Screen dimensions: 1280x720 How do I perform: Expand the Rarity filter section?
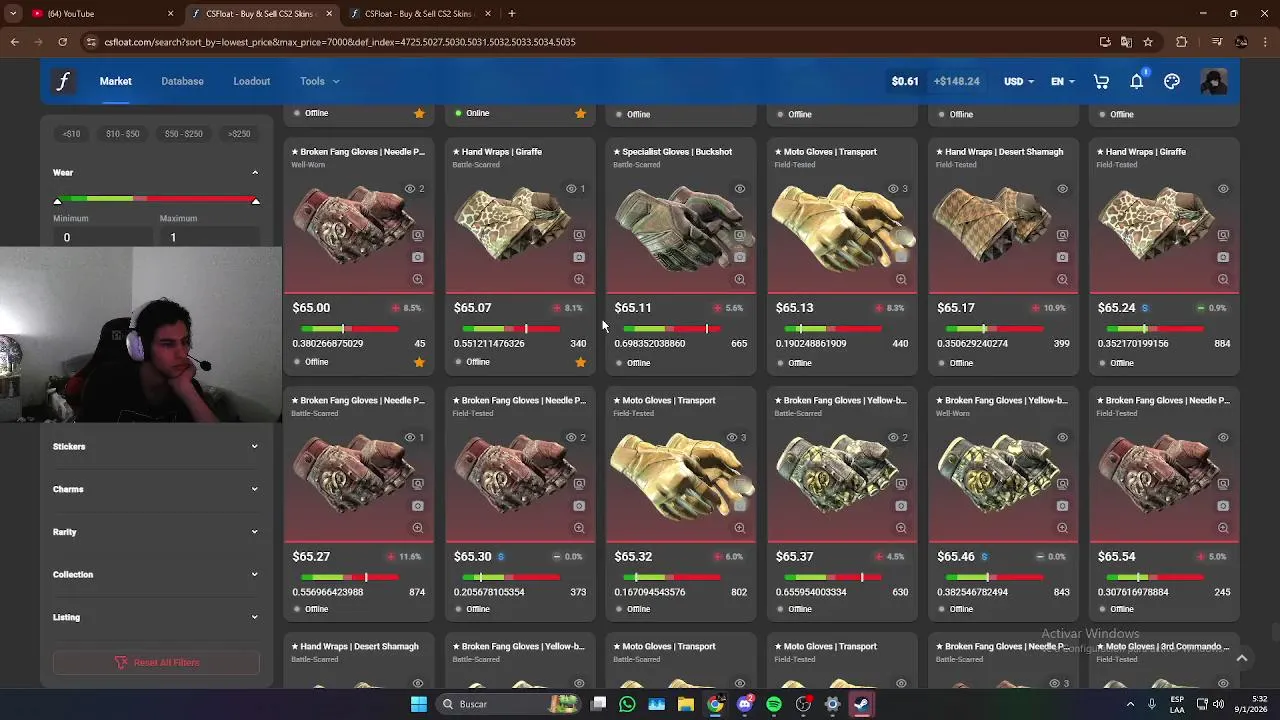pyautogui.click(x=155, y=532)
